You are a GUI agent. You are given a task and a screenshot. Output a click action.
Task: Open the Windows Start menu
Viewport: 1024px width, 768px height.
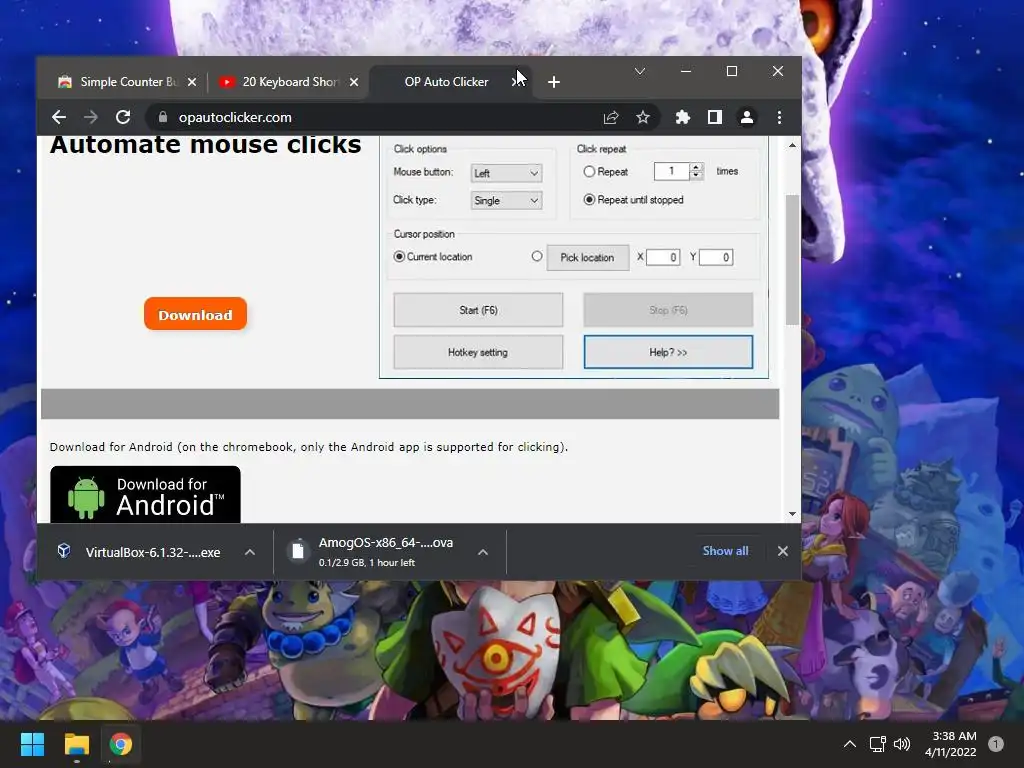(32, 744)
